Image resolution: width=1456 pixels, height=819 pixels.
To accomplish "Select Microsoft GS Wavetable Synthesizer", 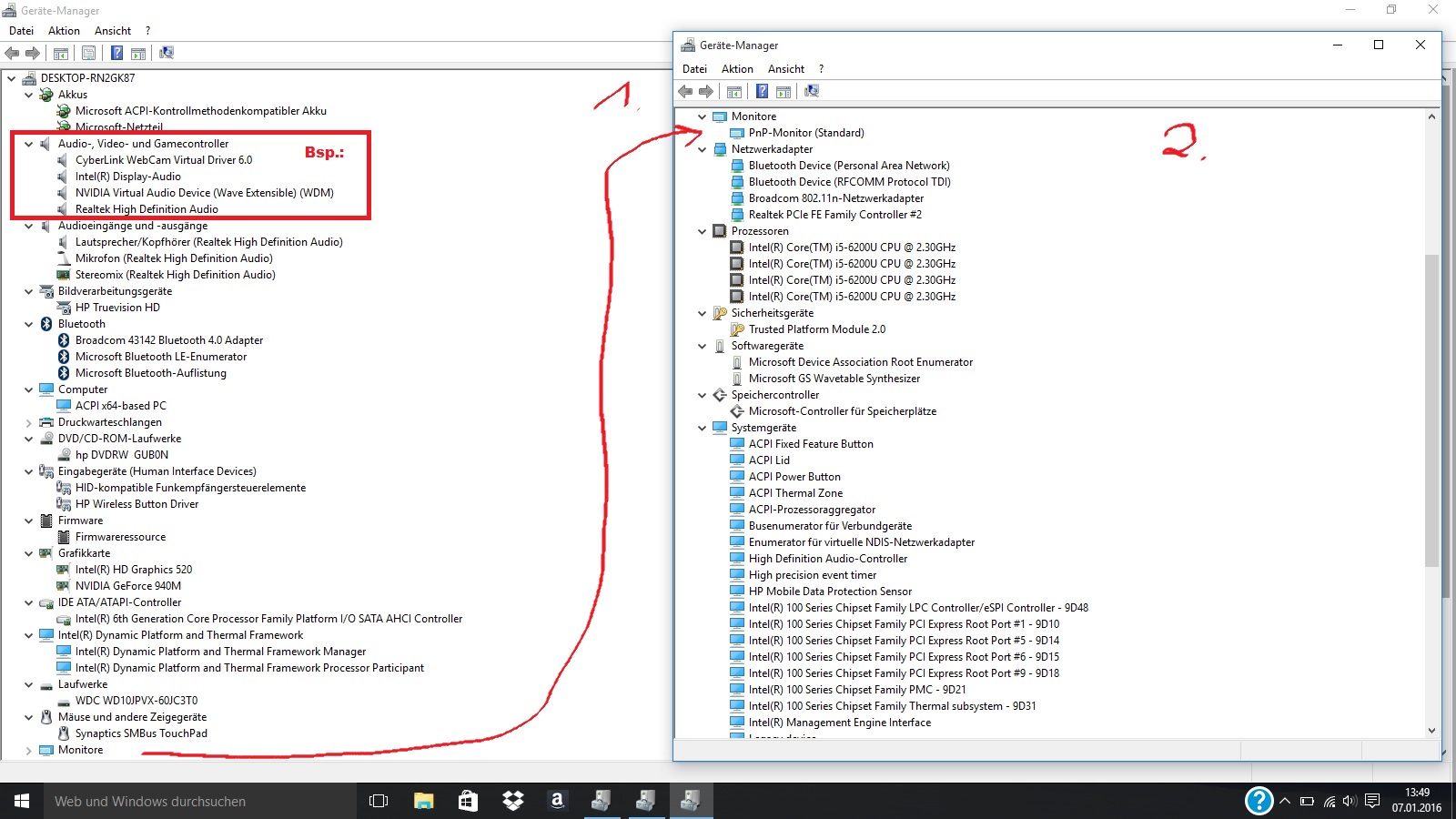I will coord(834,379).
